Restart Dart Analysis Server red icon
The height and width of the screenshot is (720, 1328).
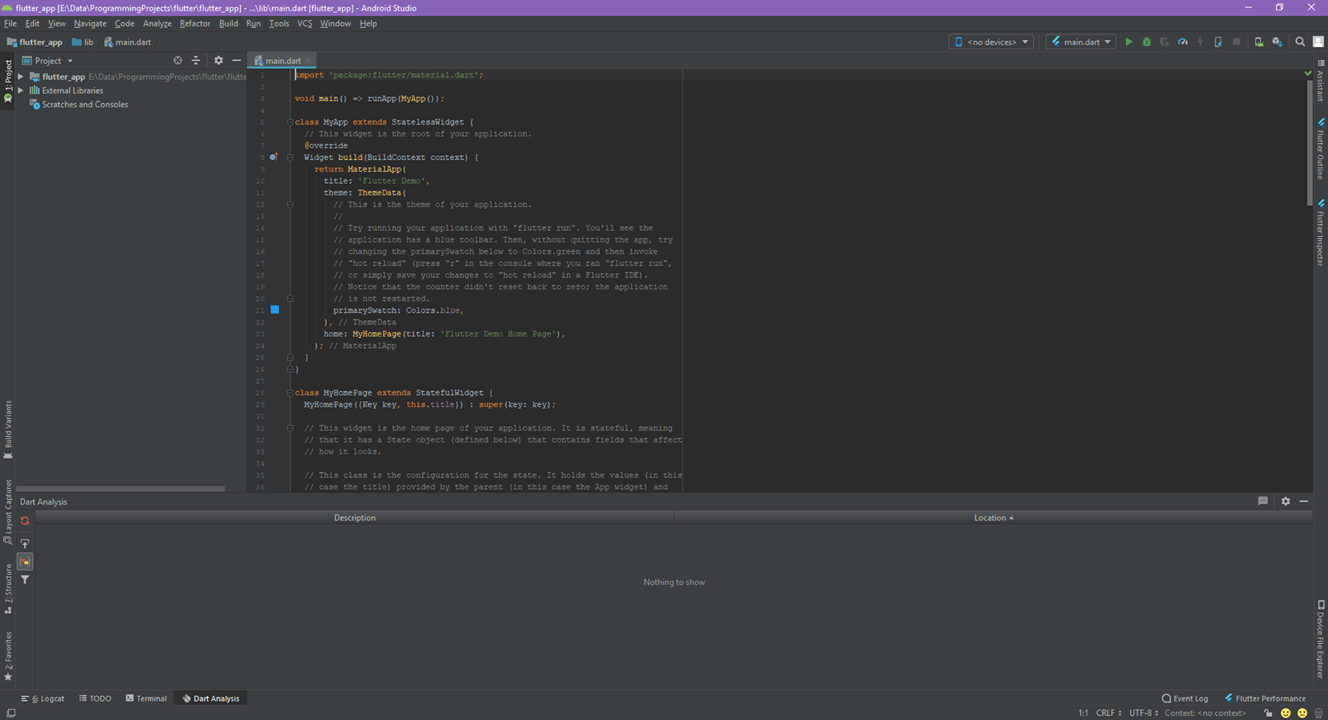pos(25,521)
